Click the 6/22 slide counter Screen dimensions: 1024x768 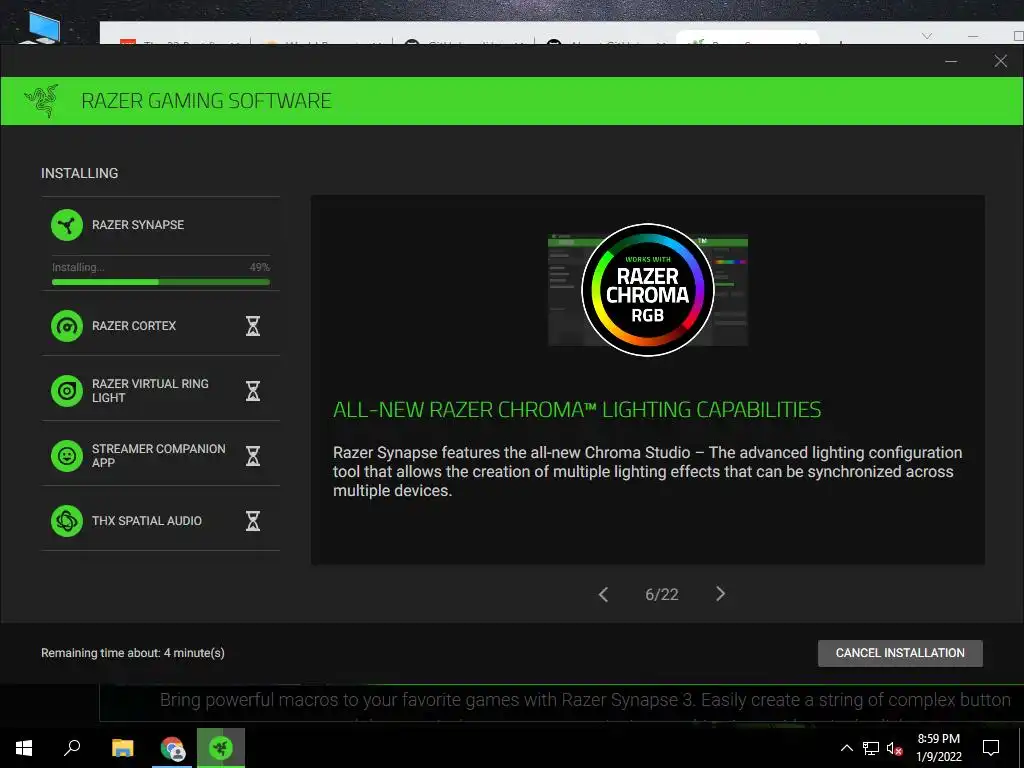(x=662, y=594)
